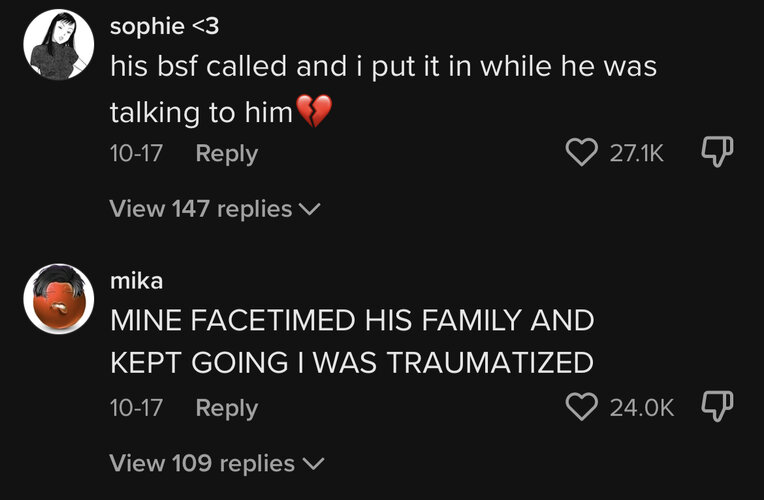Like sophie's comment with the heart icon
Screen dimensions: 764x500
coord(582,153)
